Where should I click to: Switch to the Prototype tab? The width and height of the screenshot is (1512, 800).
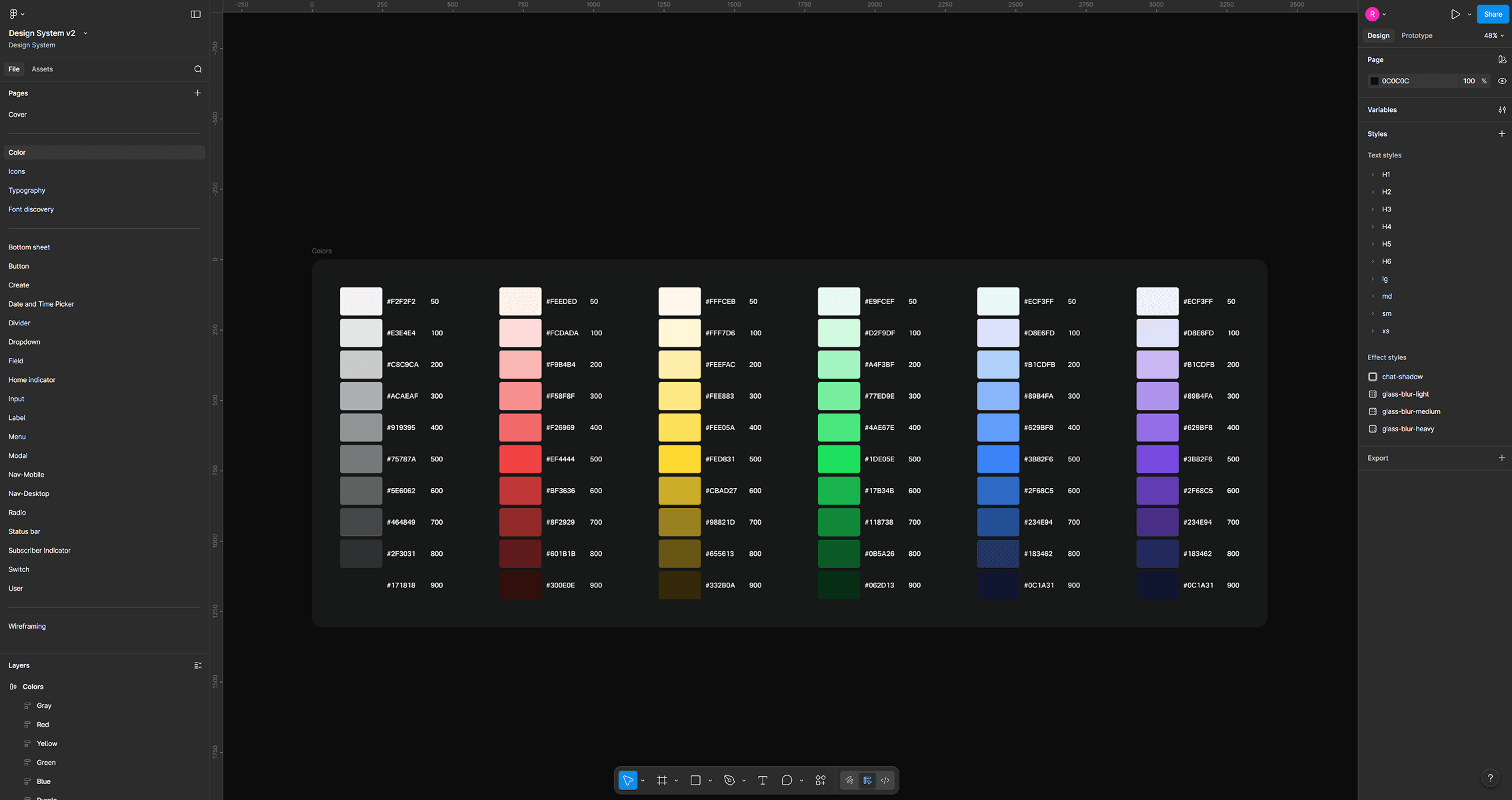1417,35
